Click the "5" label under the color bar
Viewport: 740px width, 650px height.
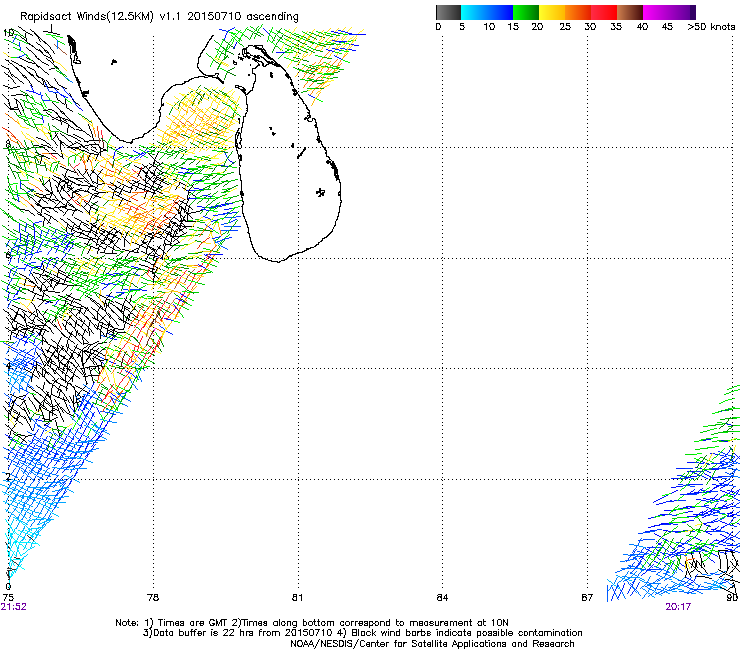point(462,26)
